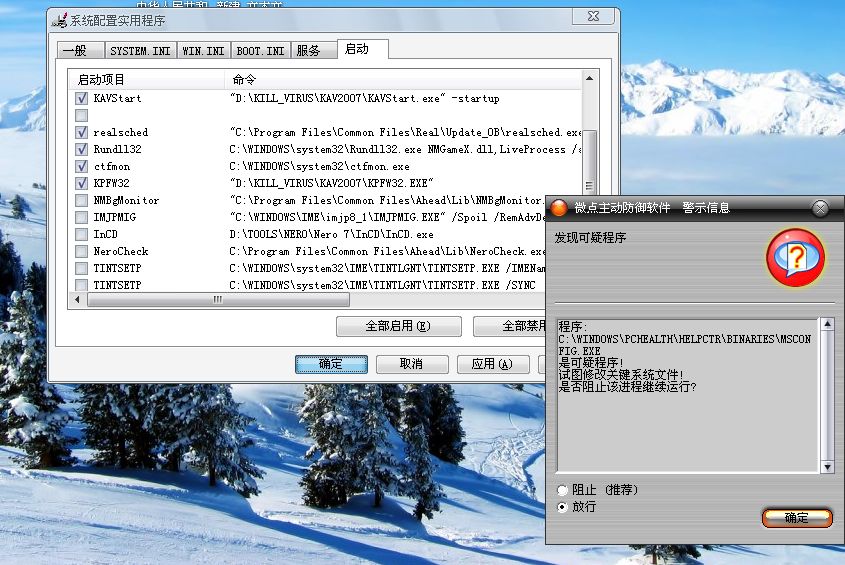Click the orange Micropoint logo in alert title

(559, 208)
